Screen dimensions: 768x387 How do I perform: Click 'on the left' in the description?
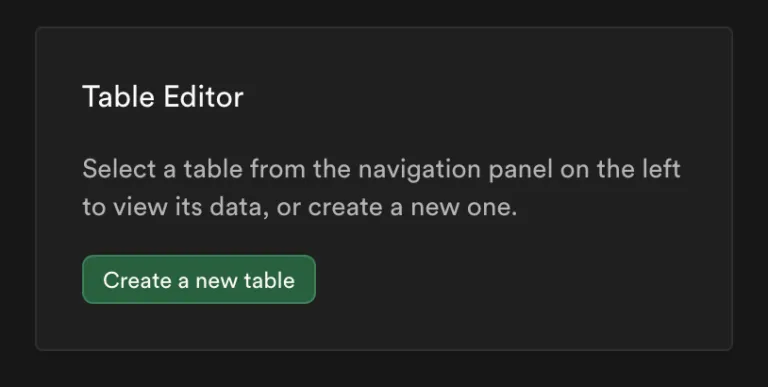(621, 169)
